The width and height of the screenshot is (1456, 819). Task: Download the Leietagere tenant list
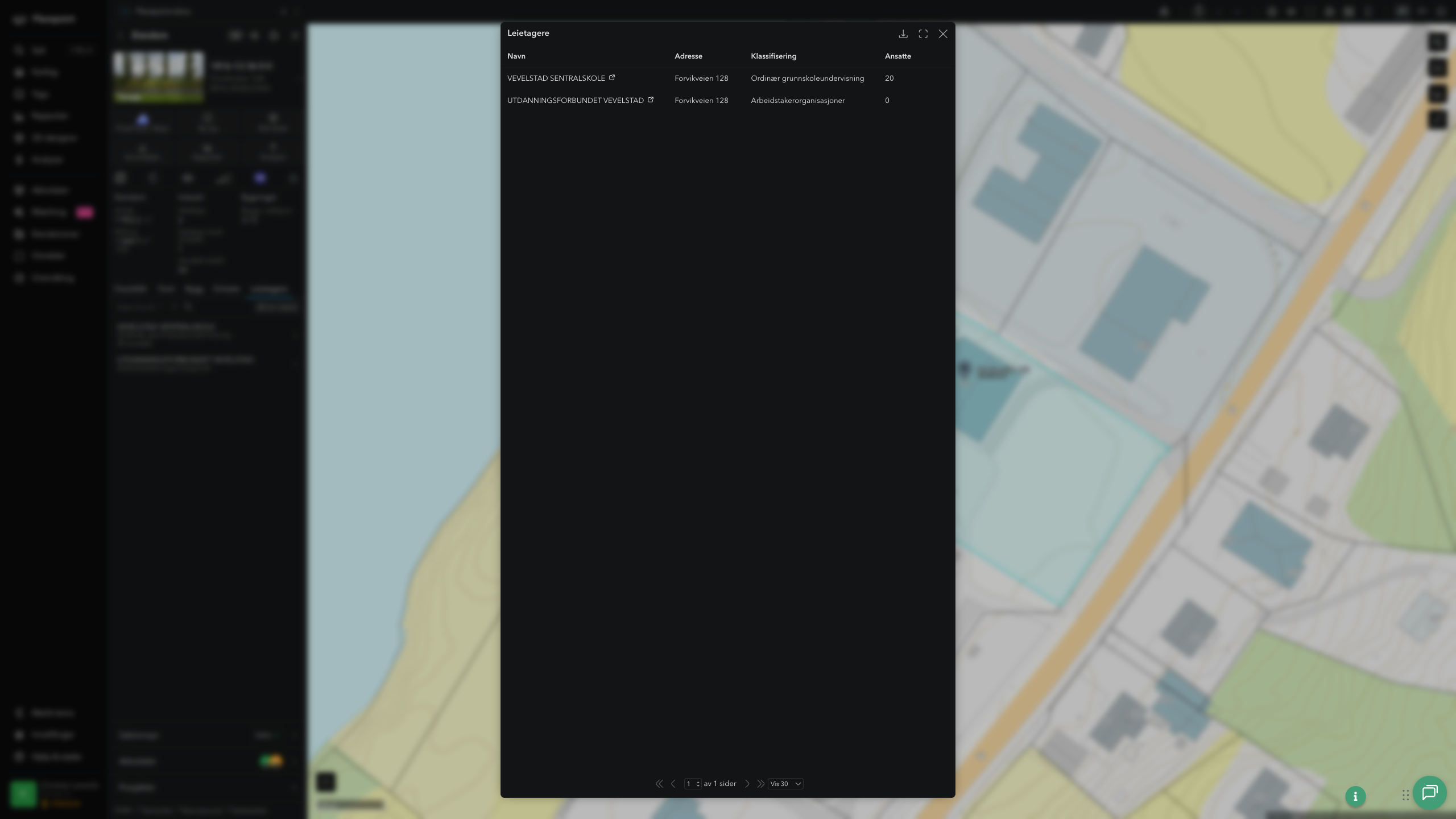(x=903, y=34)
